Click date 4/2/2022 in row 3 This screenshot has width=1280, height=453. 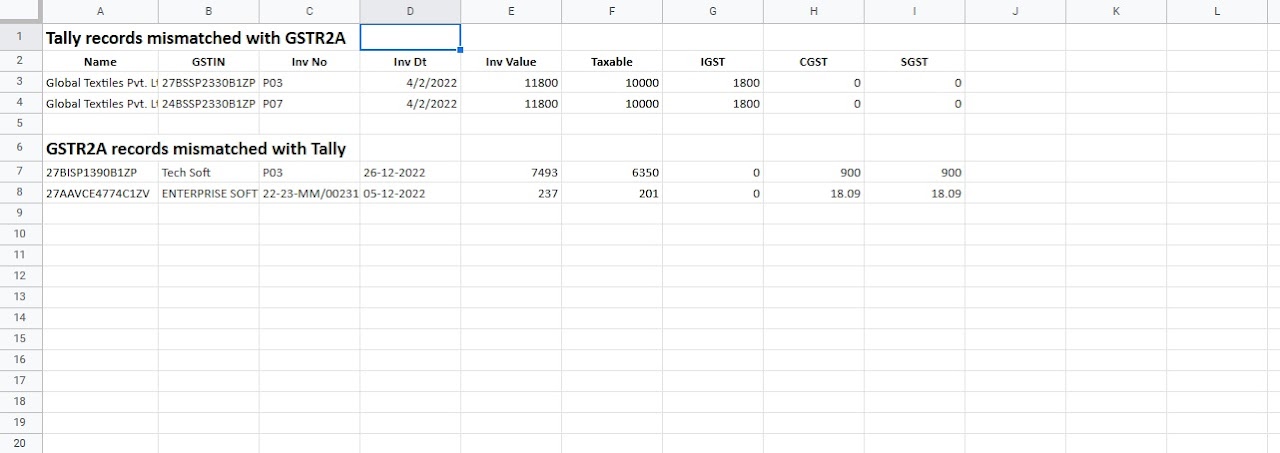pos(410,82)
